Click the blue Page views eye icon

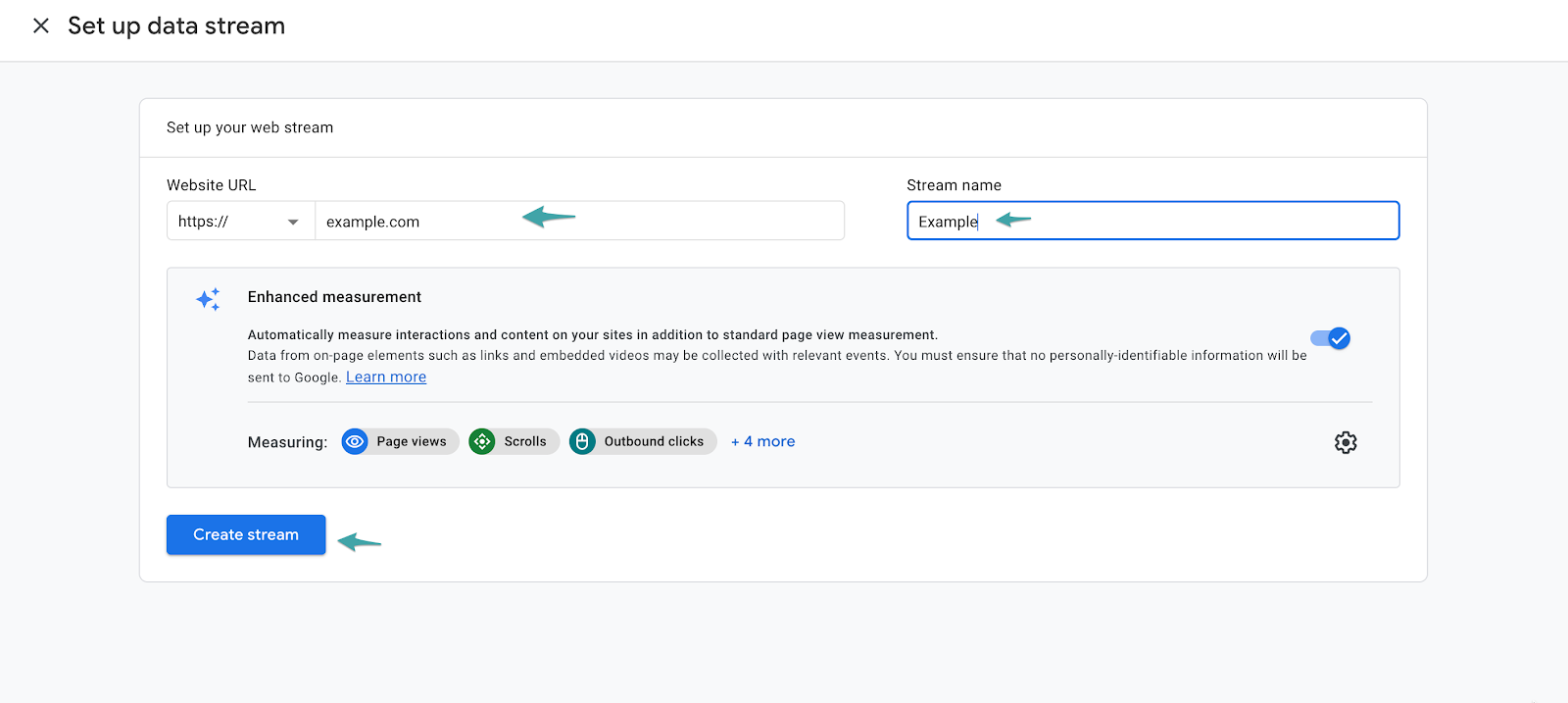pos(355,442)
